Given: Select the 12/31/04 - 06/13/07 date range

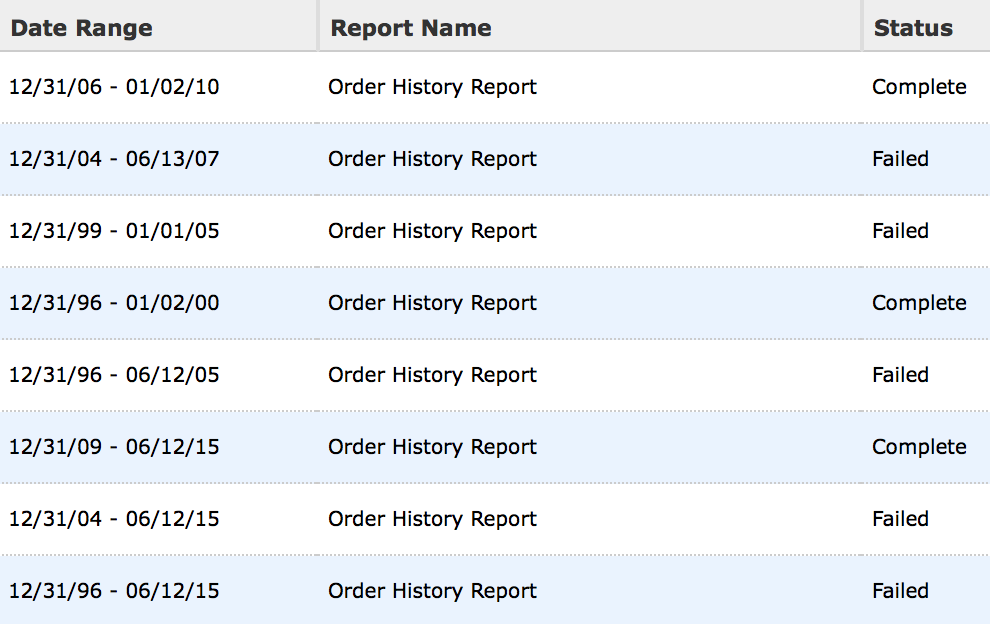Looking at the screenshot, I should pyautogui.click(x=114, y=159).
